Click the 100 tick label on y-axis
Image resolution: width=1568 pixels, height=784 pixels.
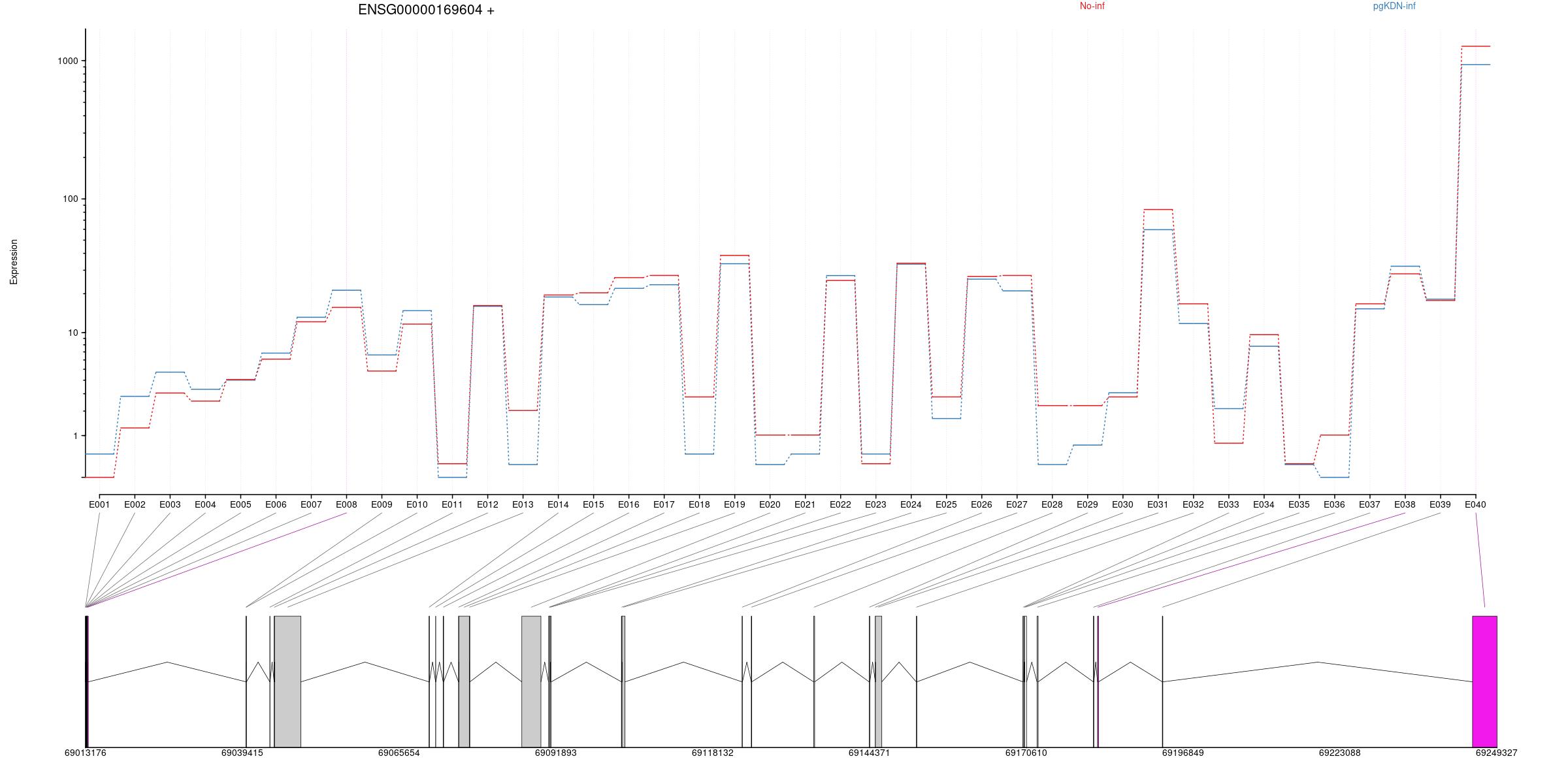tap(70, 199)
